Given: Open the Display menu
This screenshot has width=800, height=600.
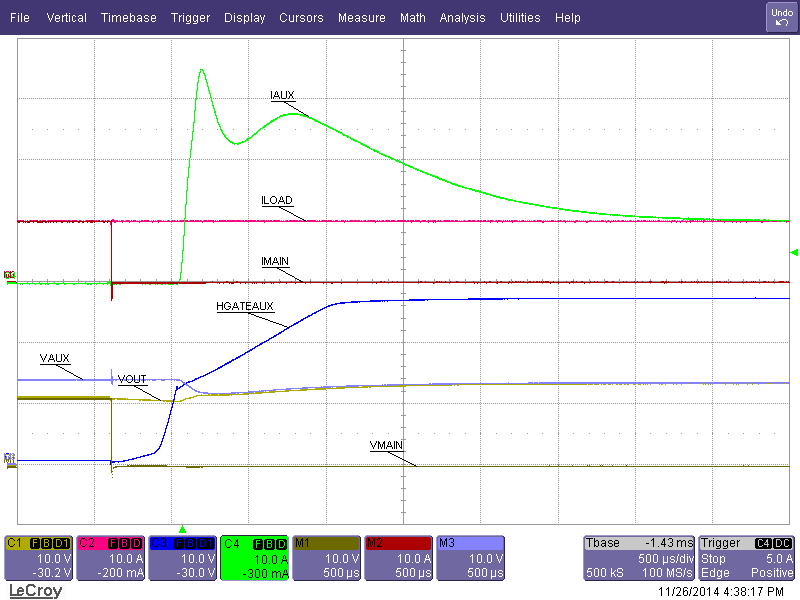Looking at the screenshot, I should tap(244, 17).
